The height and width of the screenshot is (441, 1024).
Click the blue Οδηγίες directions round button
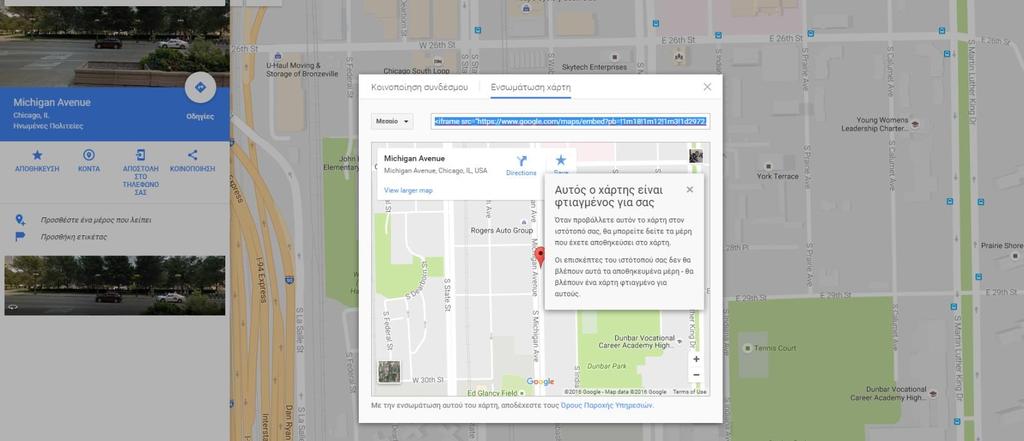tap(200, 87)
